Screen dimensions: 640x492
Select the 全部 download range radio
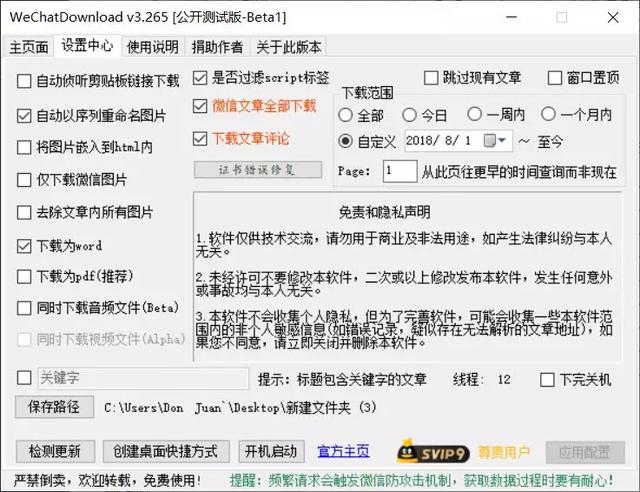[347, 115]
